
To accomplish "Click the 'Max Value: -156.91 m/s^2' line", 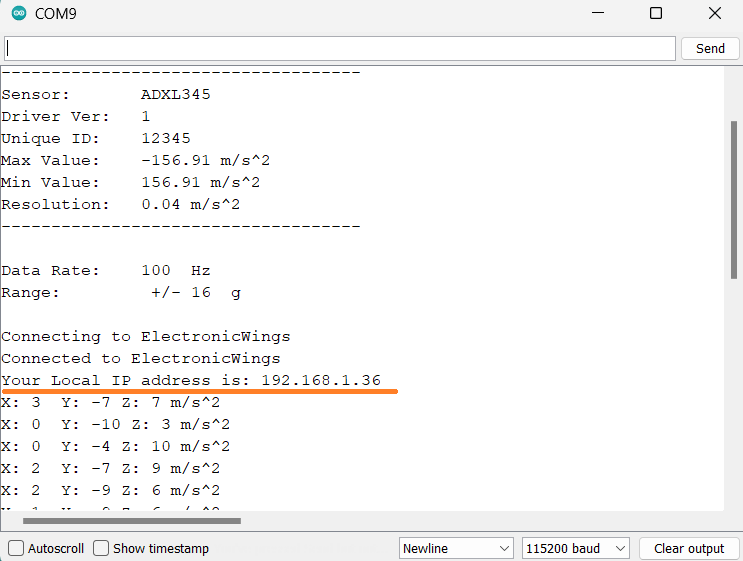I will point(136,160).
